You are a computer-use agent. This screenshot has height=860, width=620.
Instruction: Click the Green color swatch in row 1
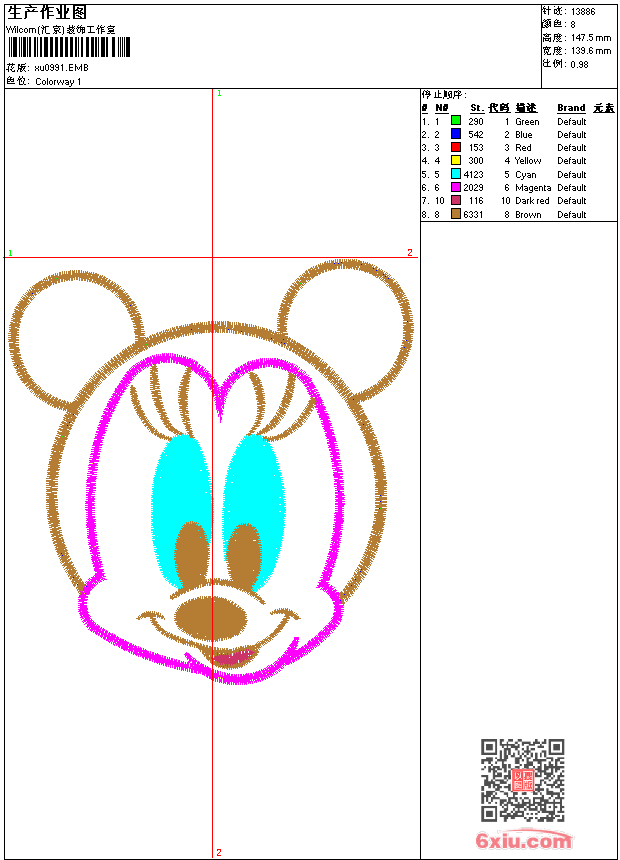(x=455, y=120)
